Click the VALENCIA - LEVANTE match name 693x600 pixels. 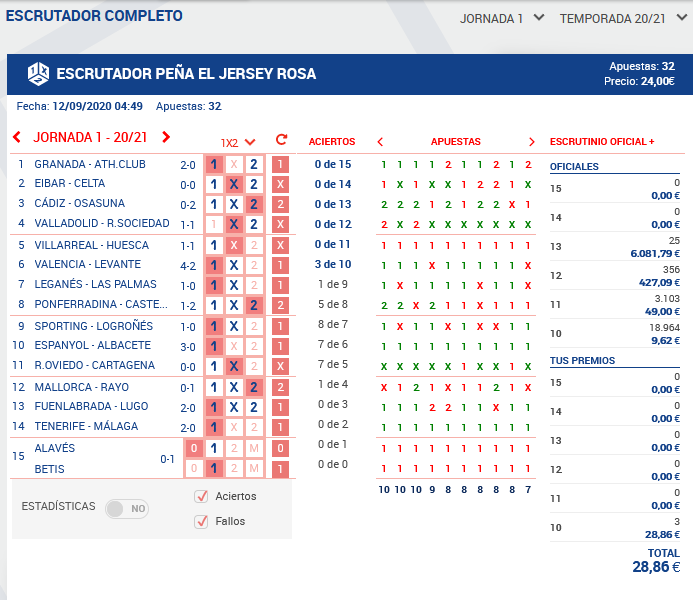tap(88, 264)
